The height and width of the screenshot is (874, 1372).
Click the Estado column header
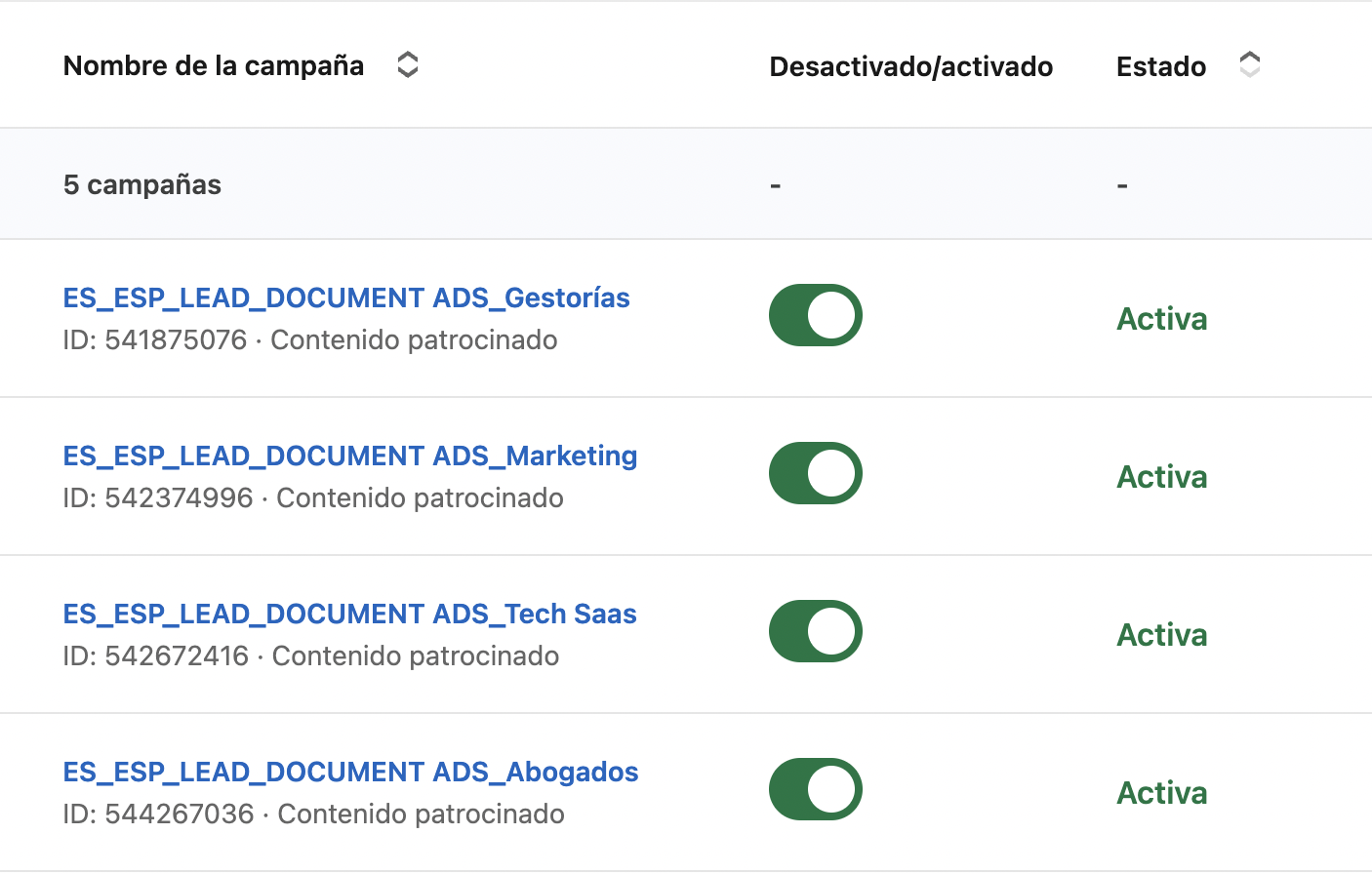tap(1161, 66)
